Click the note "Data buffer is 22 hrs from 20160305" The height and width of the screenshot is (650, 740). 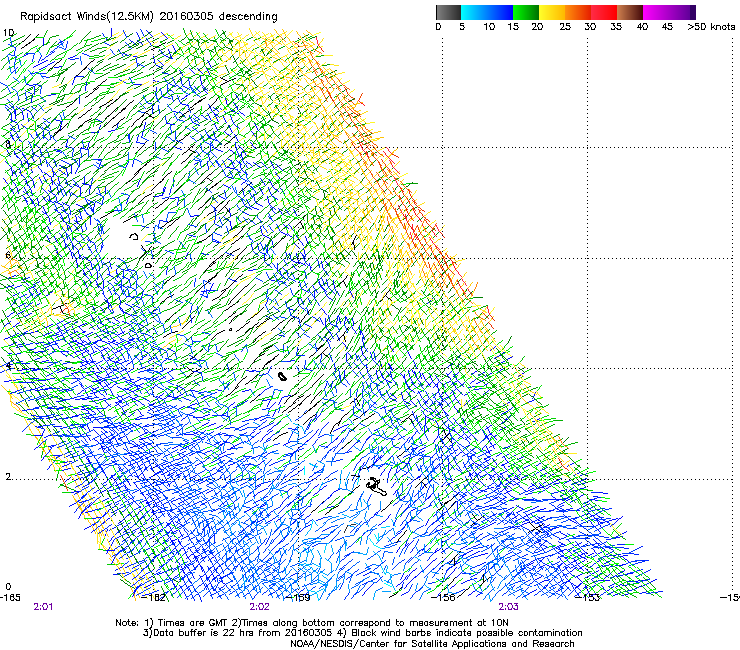pos(244,633)
